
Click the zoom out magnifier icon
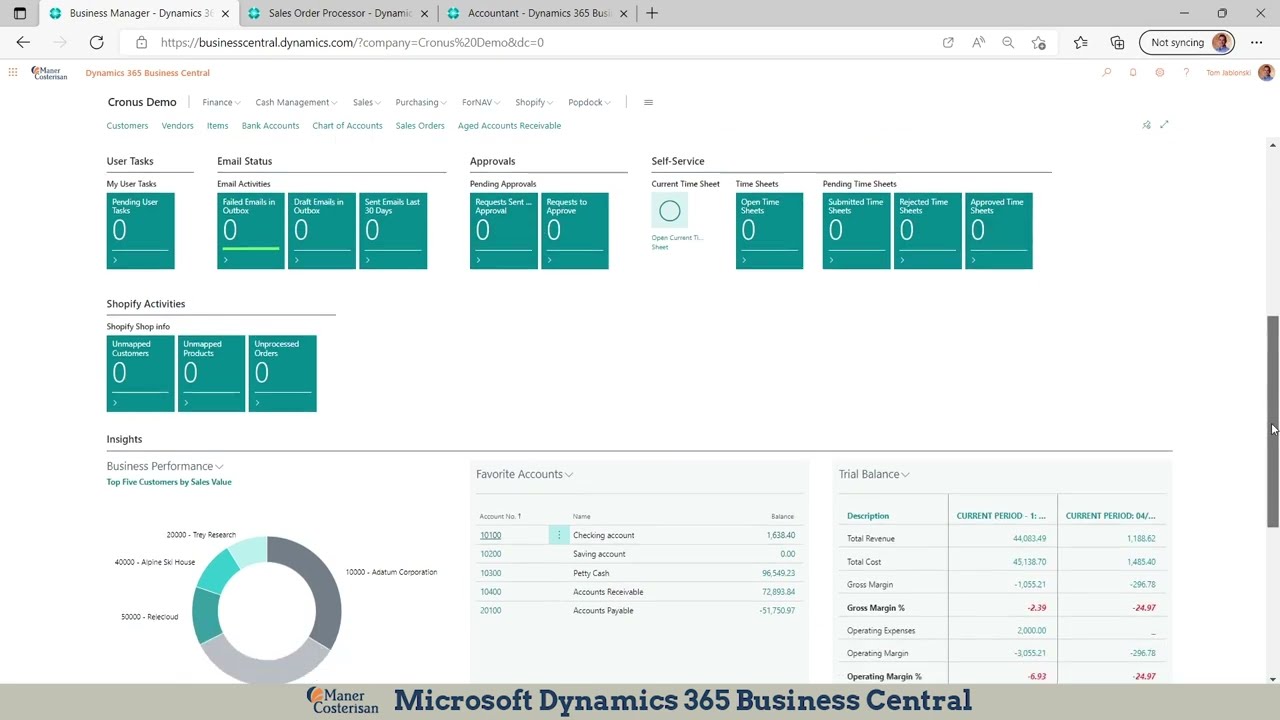[1008, 42]
